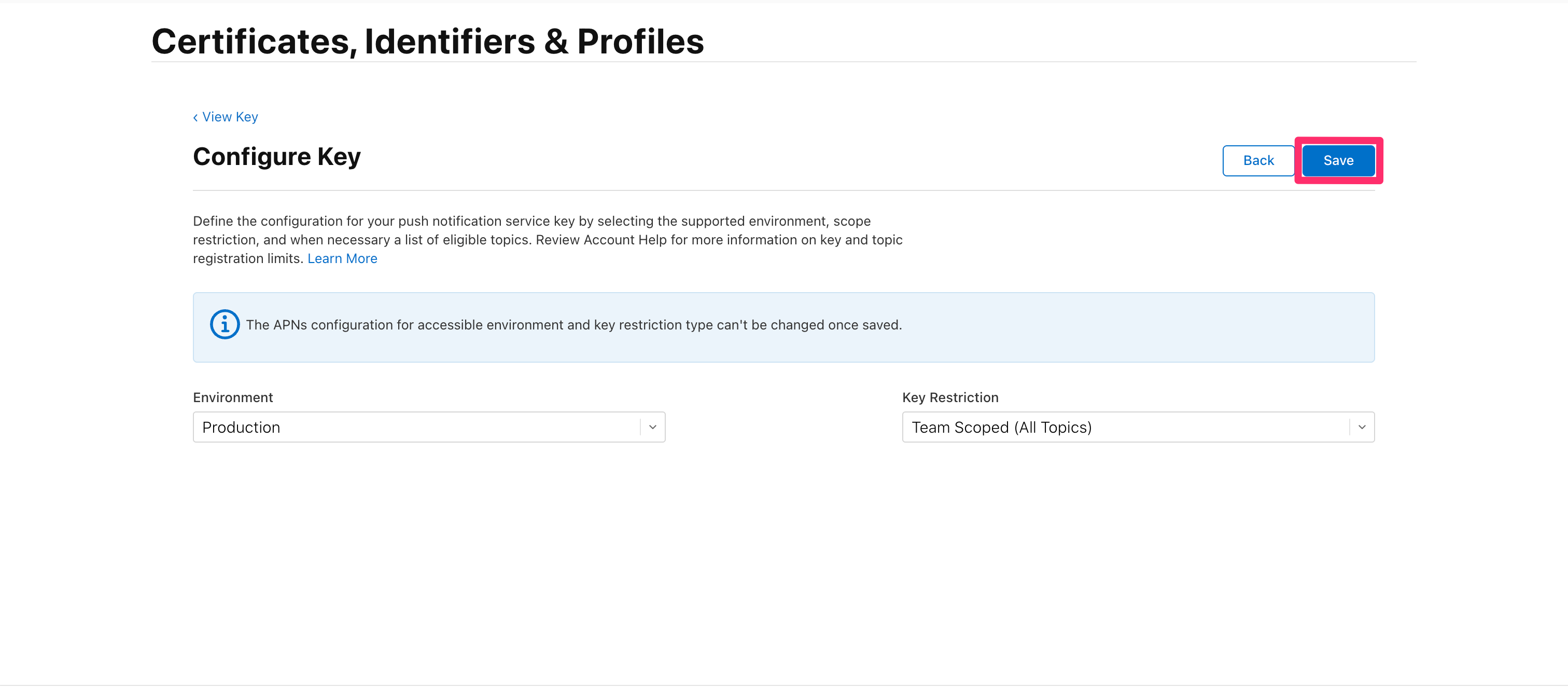Expand the Environment dropdown arrow
The height and width of the screenshot is (688, 1568).
(652, 428)
